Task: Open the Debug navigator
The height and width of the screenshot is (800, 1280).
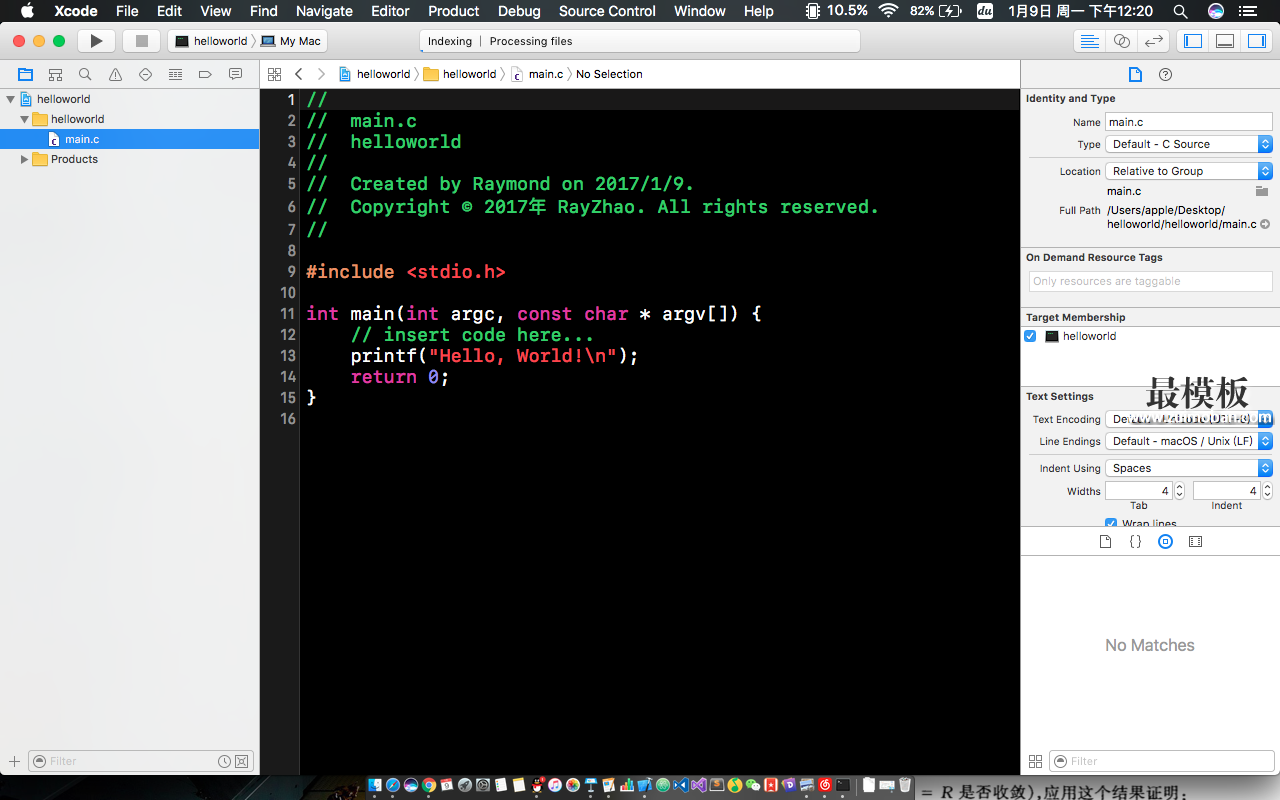Action: 175,74
